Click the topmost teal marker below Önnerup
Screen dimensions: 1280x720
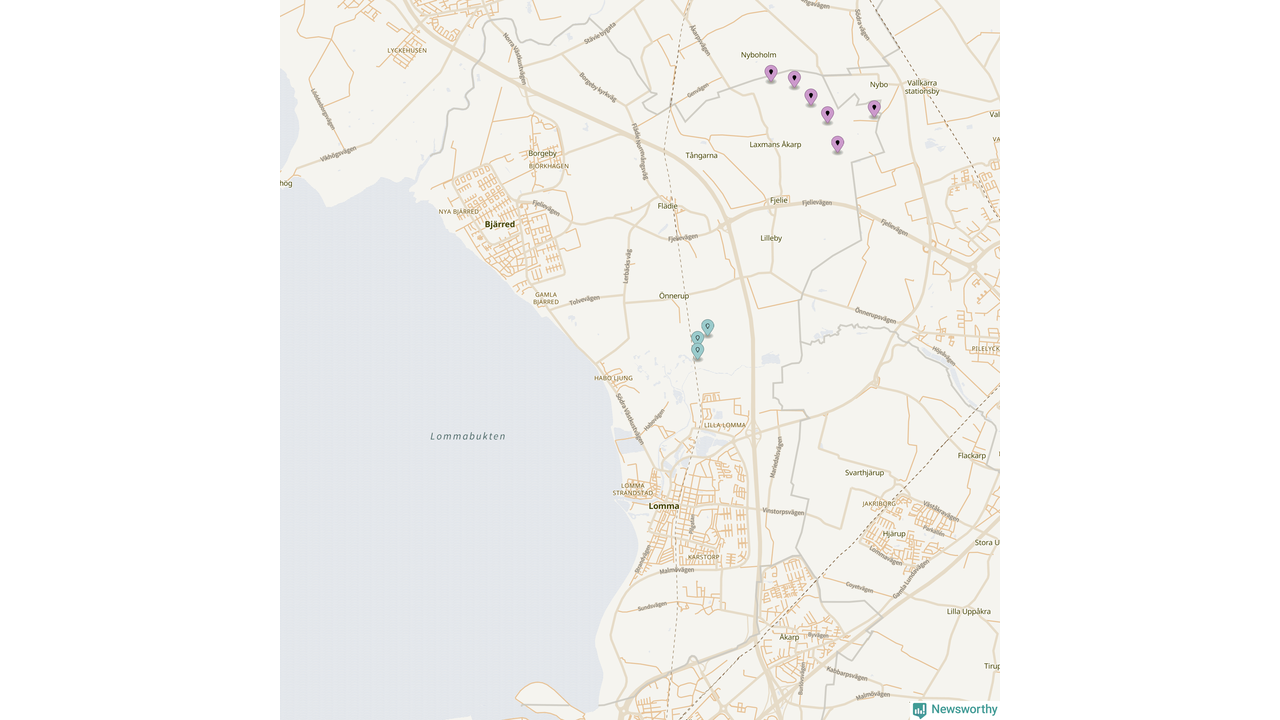[708, 327]
